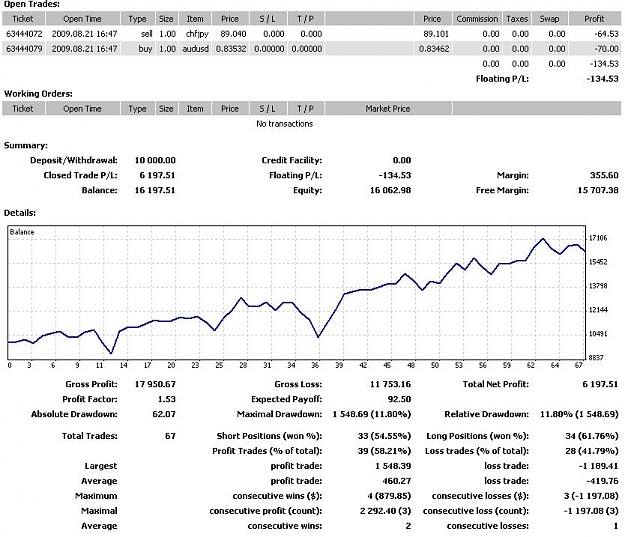Viewport: 625px width, 537px height.
Task: Click Deposit/Withdrawal value 10 000.00
Action: (x=155, y=160)
